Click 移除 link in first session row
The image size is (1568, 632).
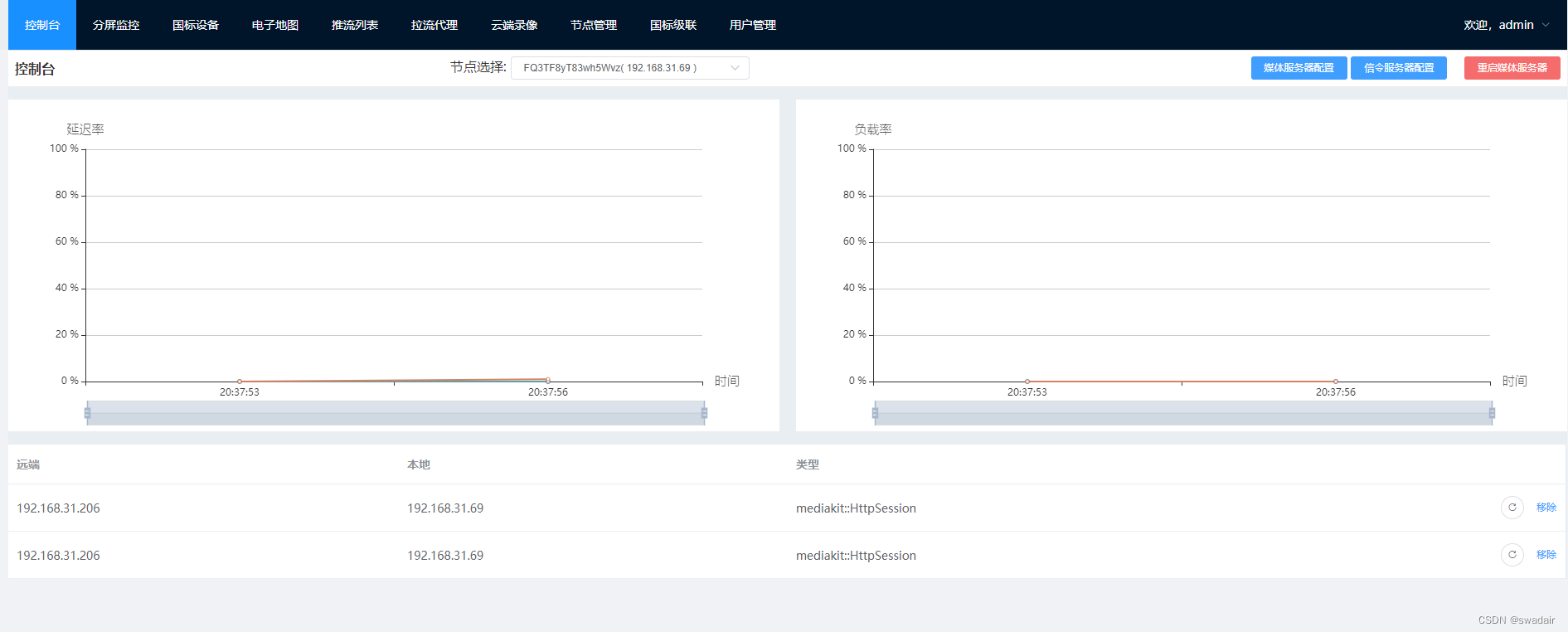point(1546,508)
